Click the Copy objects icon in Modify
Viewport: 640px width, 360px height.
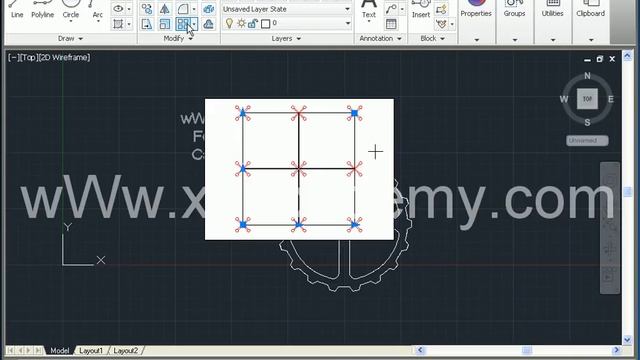point(147,9)
